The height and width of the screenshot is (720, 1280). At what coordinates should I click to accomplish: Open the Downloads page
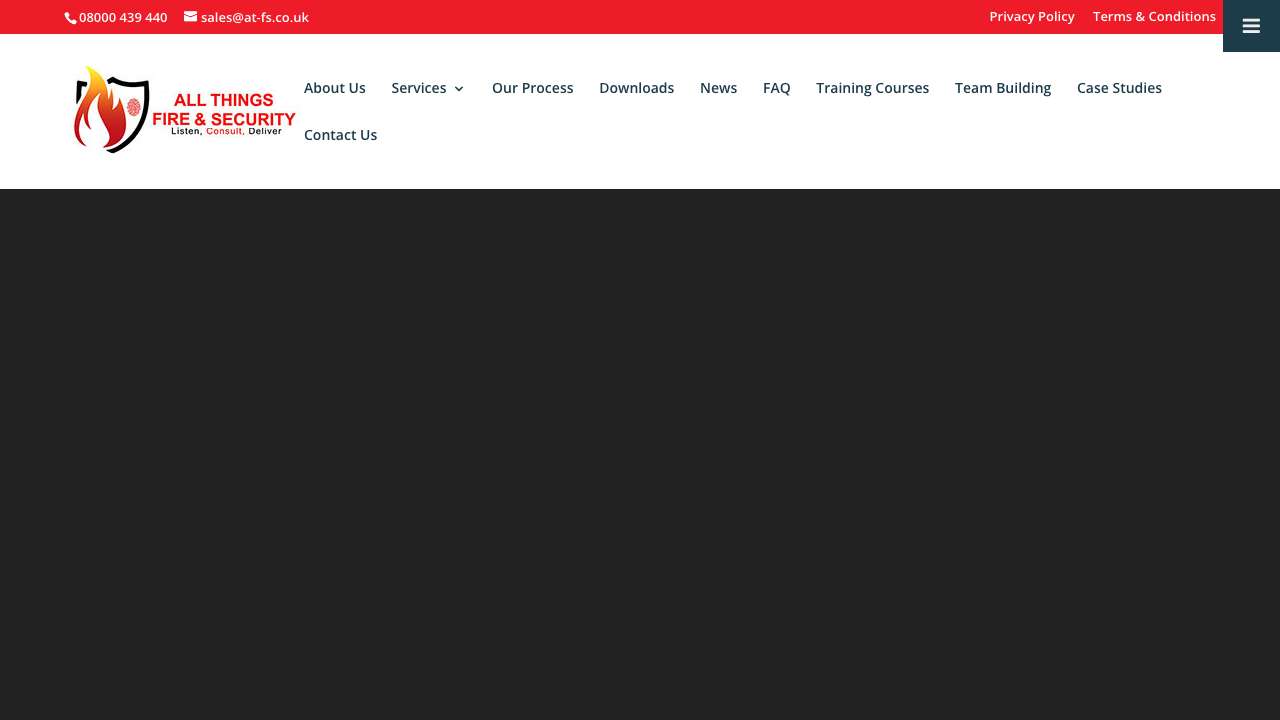636,88
